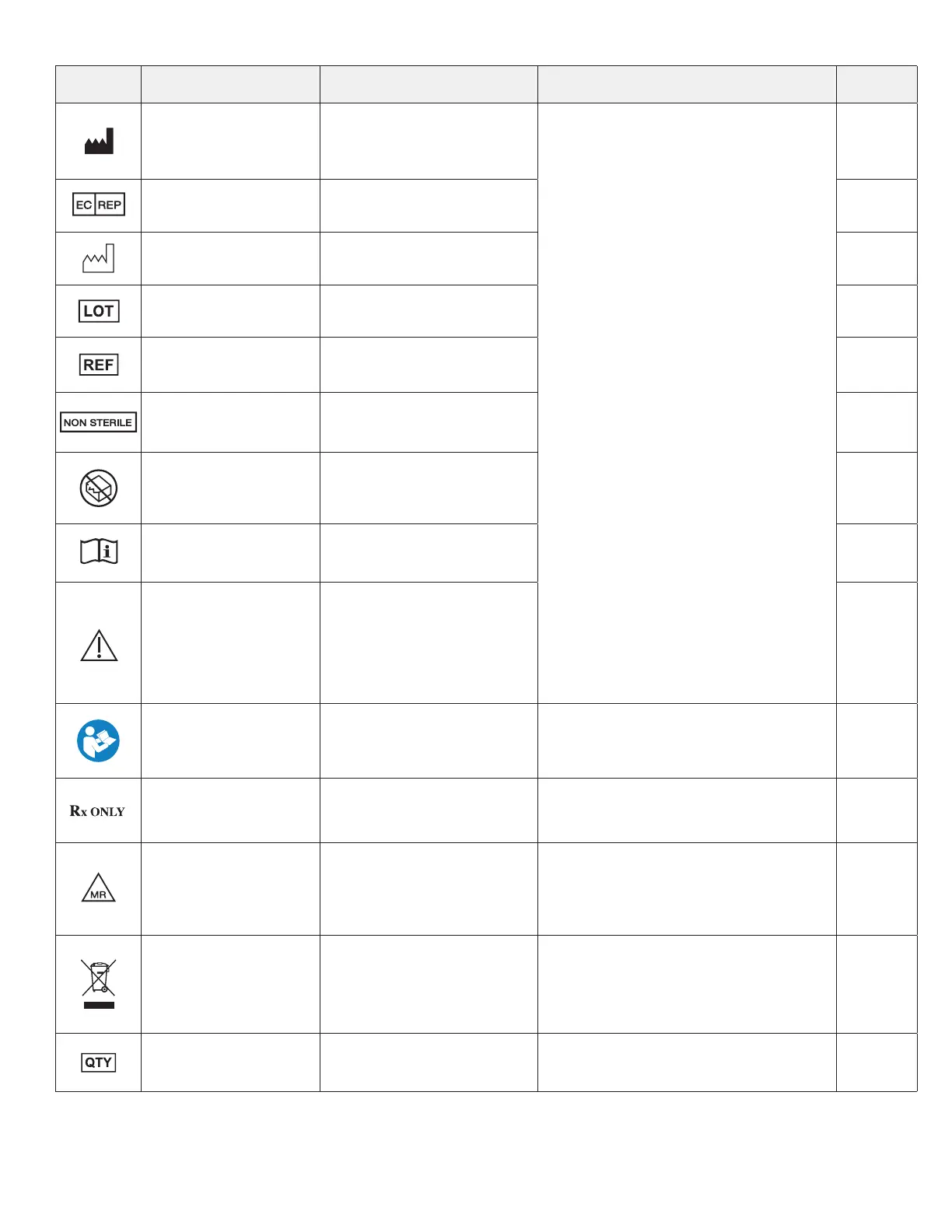This screenshot has width=952, height=1232.
Task: Select the EC REP authorized representative symbol
Action: pyautogui.click(x=99, y=205)
